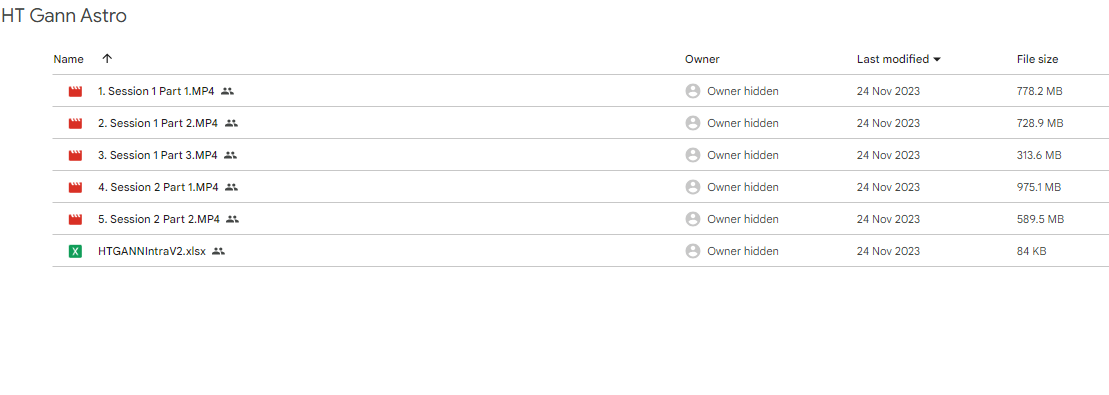Open the HTGANNIntraV2.xlsx spreadsheet file name
The height and width of the screenshot is (395, 1109).
pyautogui.click(x=152, y=251)
